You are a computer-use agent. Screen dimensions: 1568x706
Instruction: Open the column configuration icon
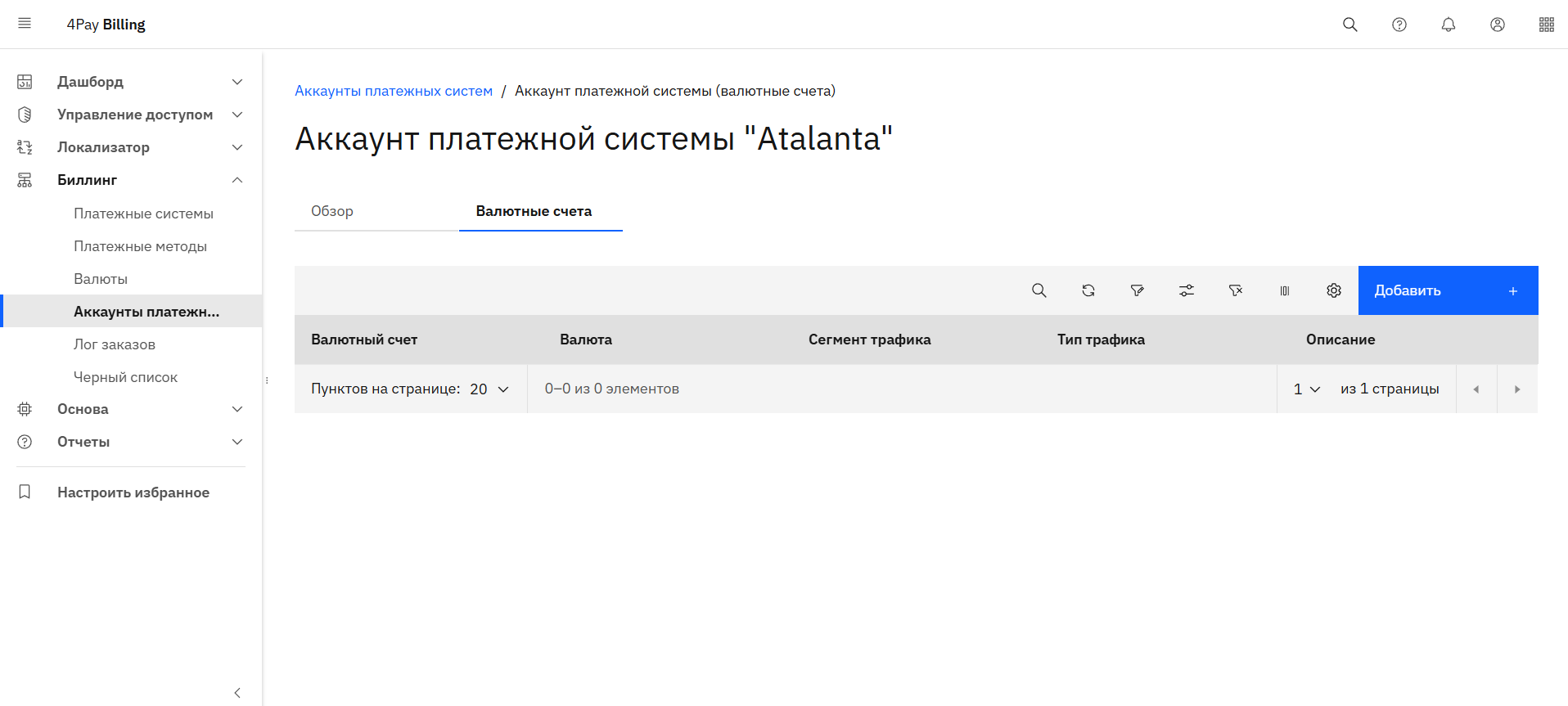tap(1284, 290)
